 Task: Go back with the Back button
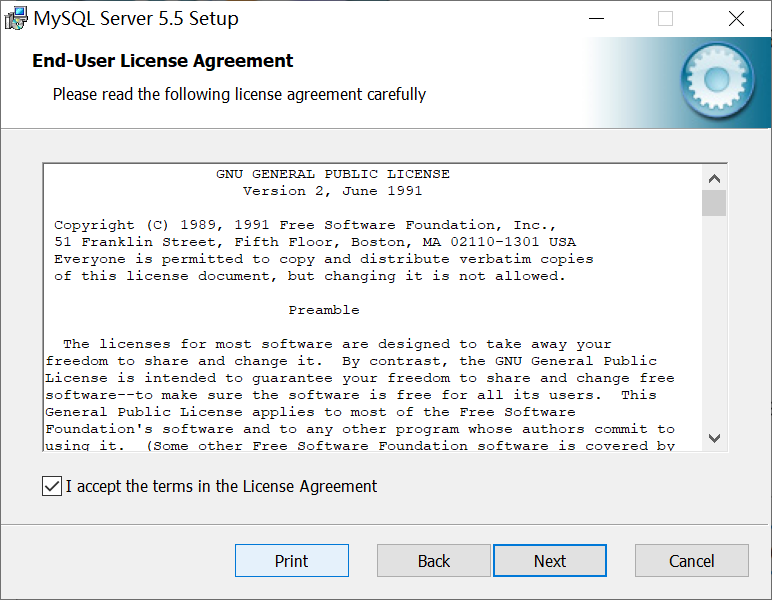pos(434,561)
